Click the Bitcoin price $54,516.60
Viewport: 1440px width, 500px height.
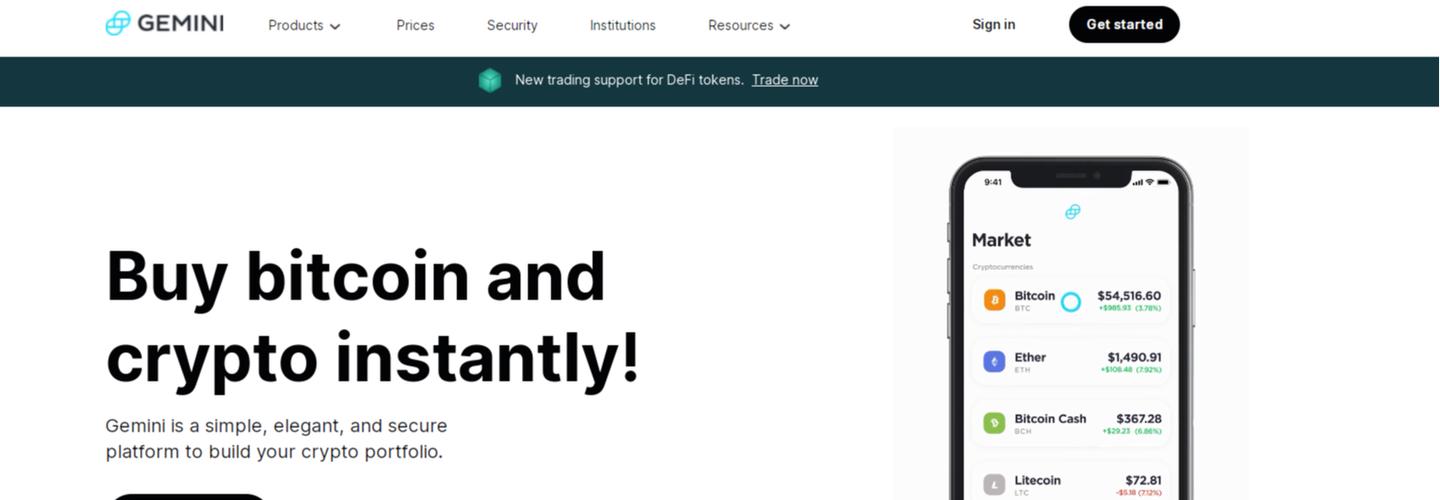click(1129, 296)
